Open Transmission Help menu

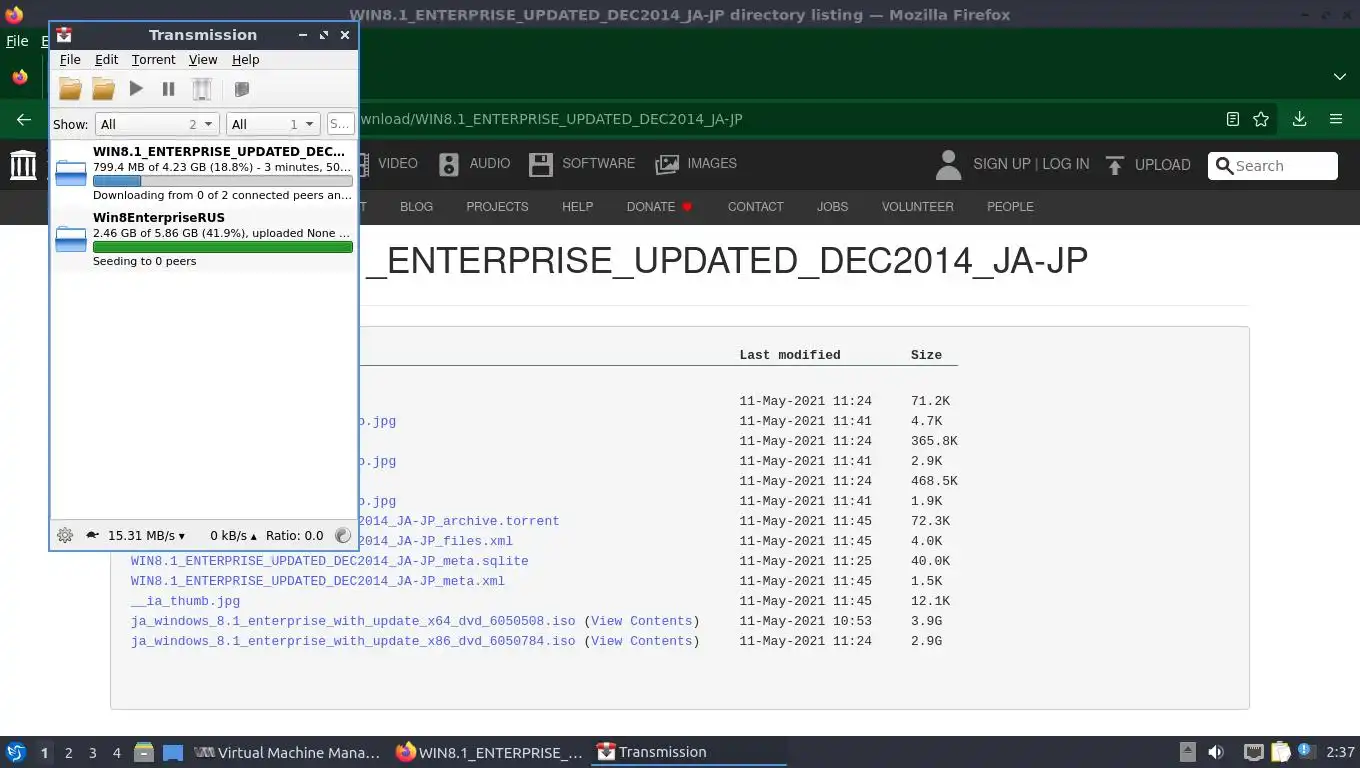click(245, 60)
